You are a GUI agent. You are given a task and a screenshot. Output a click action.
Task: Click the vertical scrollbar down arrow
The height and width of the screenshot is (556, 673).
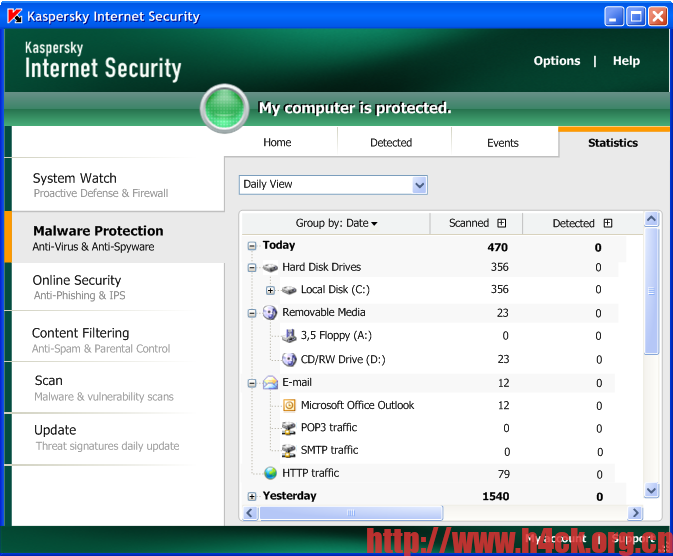(x=652, y=490)
